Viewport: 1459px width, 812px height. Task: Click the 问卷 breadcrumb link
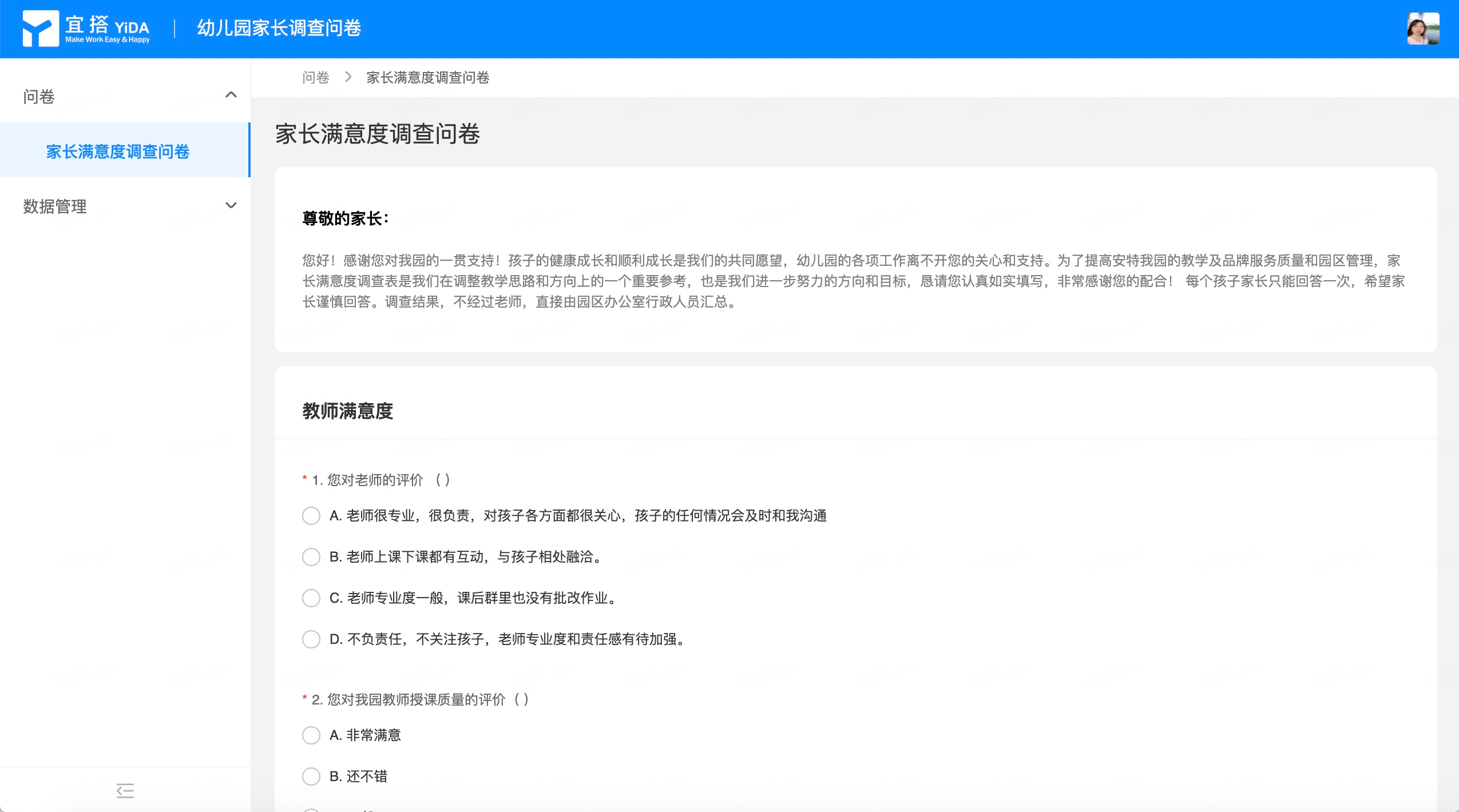click(315, 77)
